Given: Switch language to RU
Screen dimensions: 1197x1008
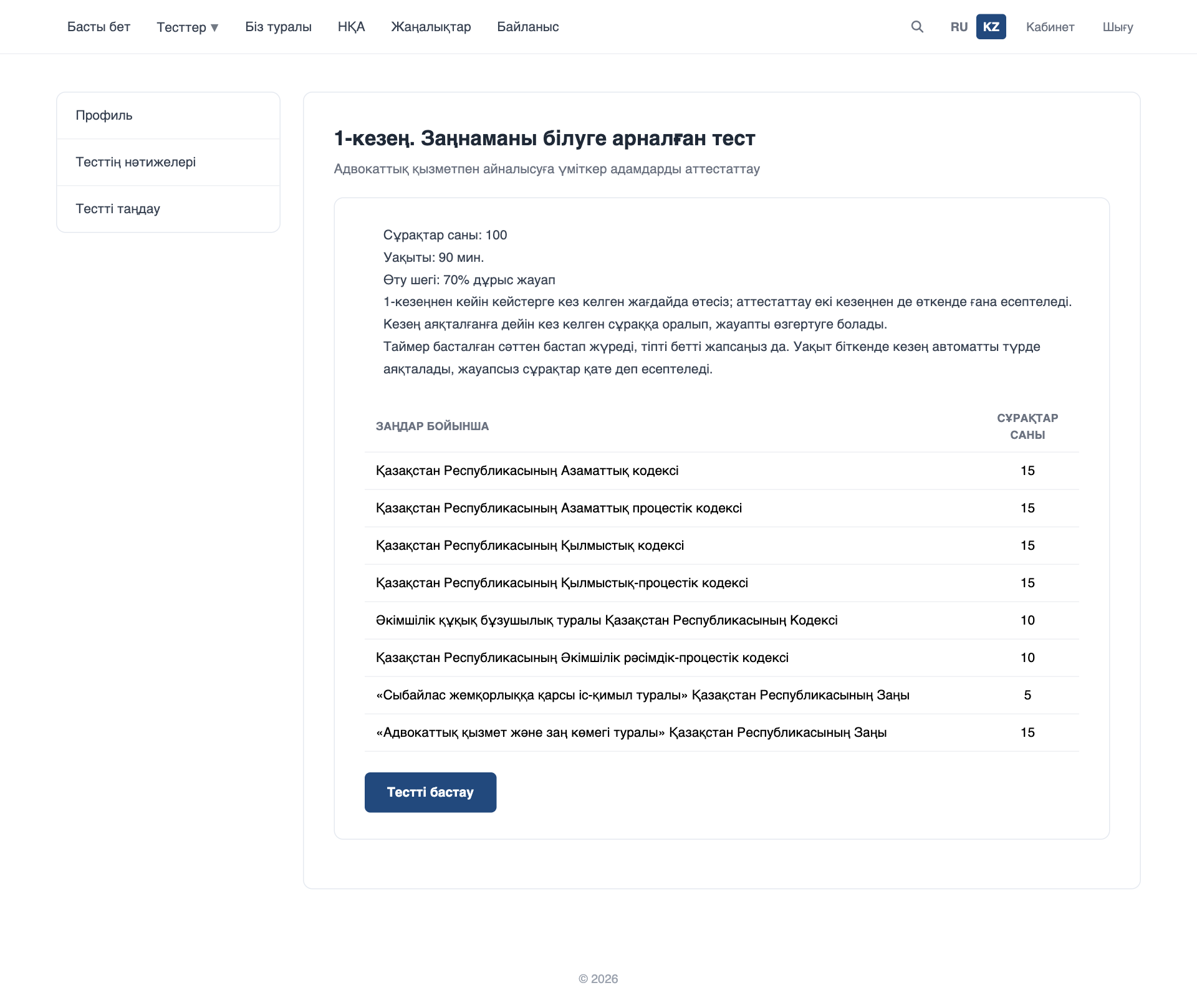Looking at the screenshot, I should click(959, 27).
